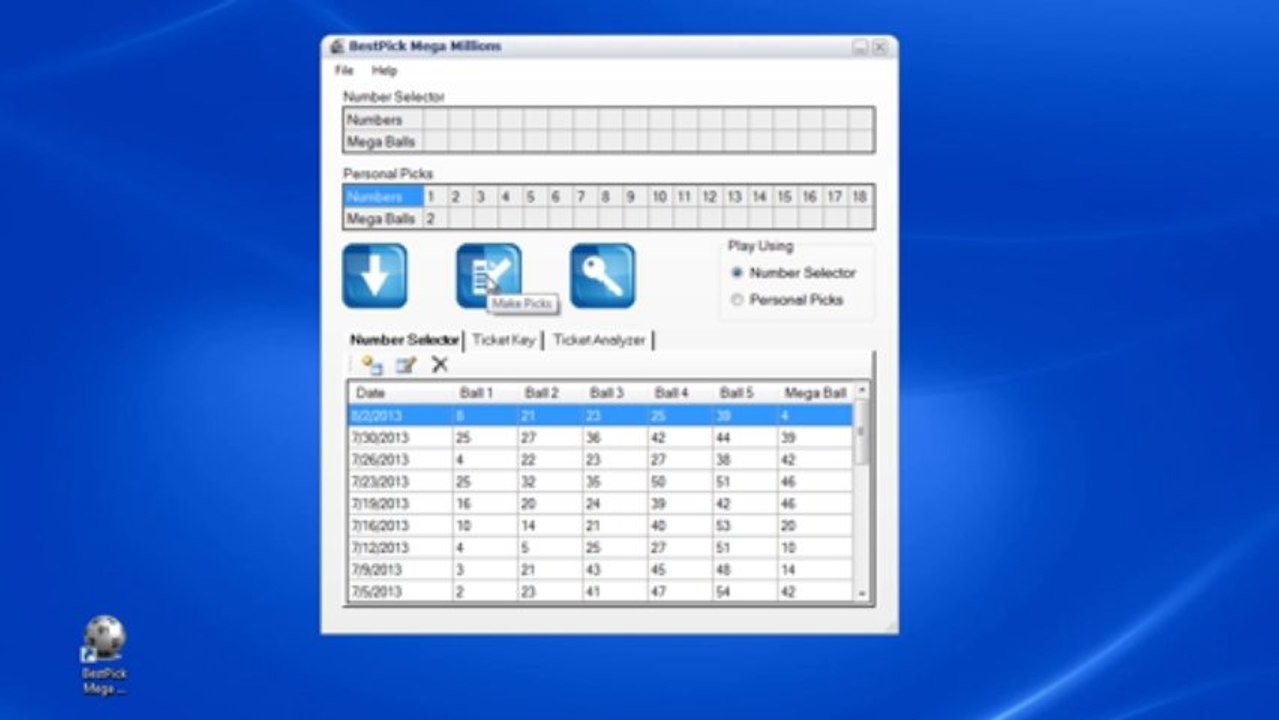Click the Numbers label in Number Selector grid
1279x720 pixels.
383,120
